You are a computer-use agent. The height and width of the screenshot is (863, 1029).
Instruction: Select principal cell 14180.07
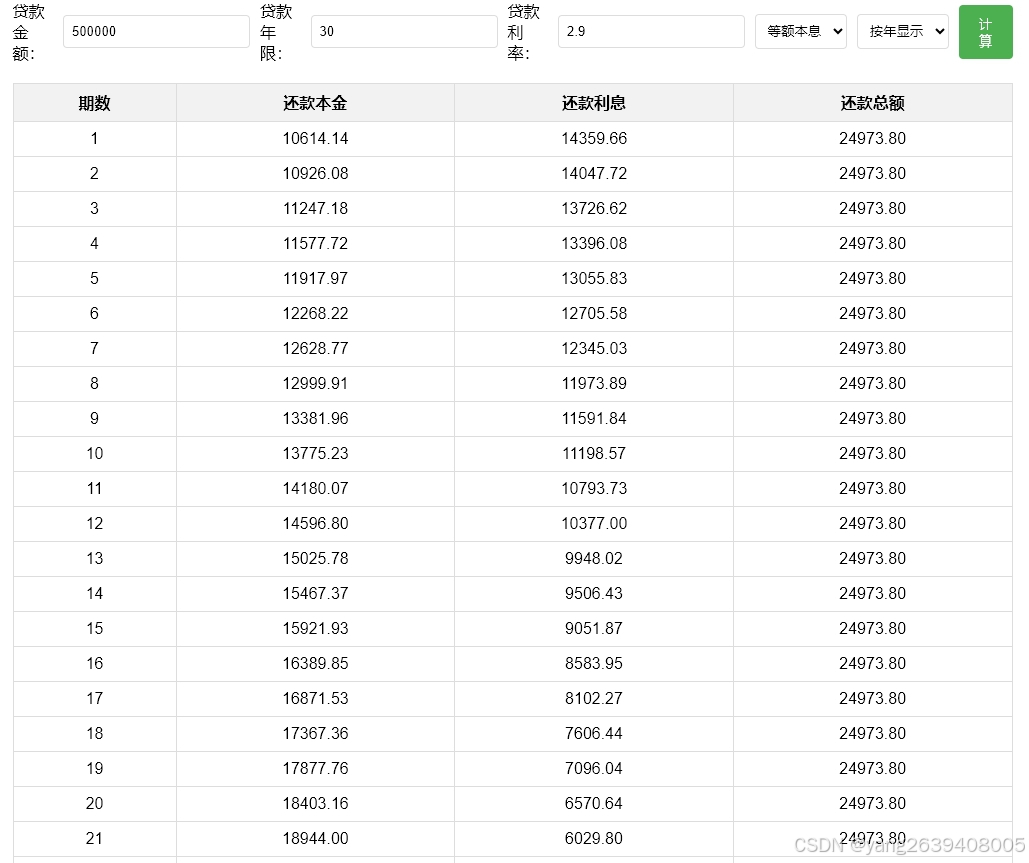click(315, 488)
